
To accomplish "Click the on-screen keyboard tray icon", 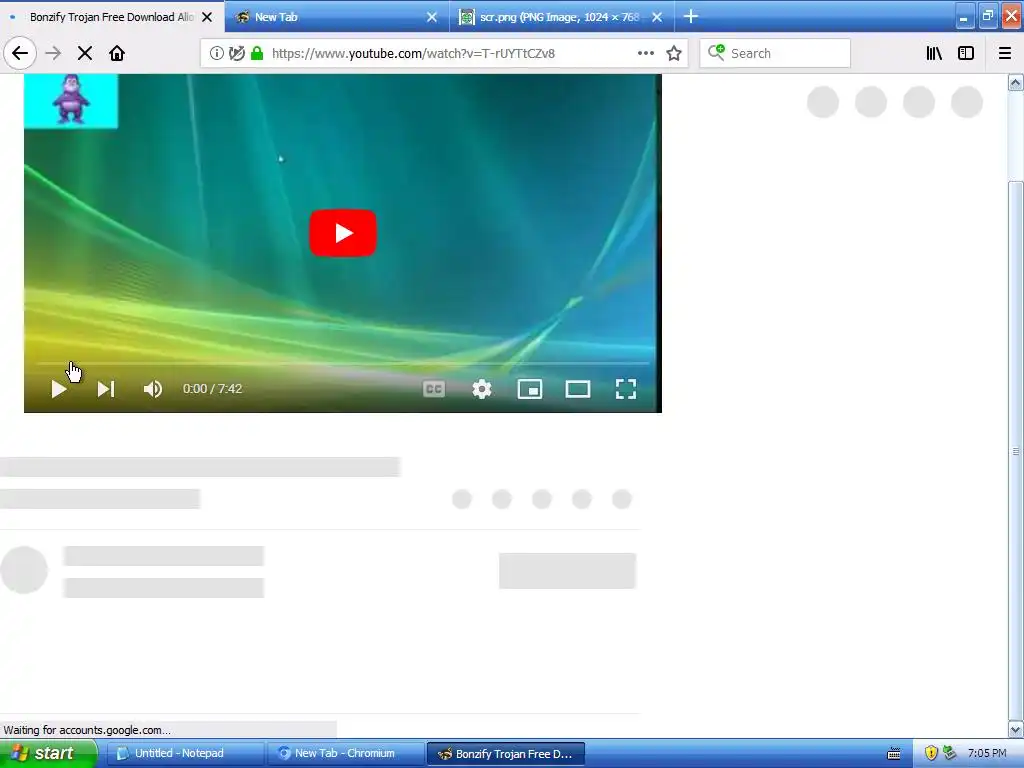I will point(893,754).
